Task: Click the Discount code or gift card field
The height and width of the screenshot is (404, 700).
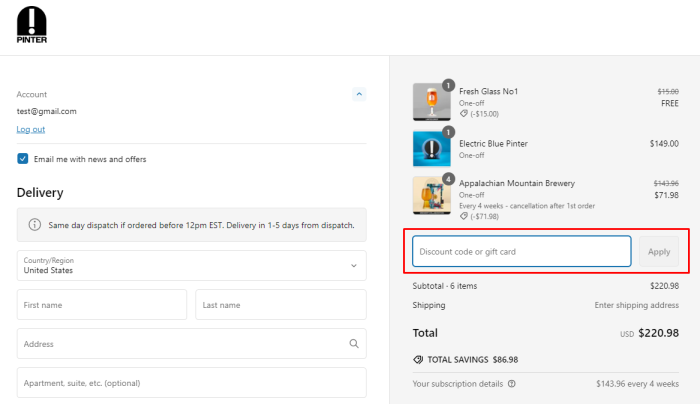Action: 521,251
